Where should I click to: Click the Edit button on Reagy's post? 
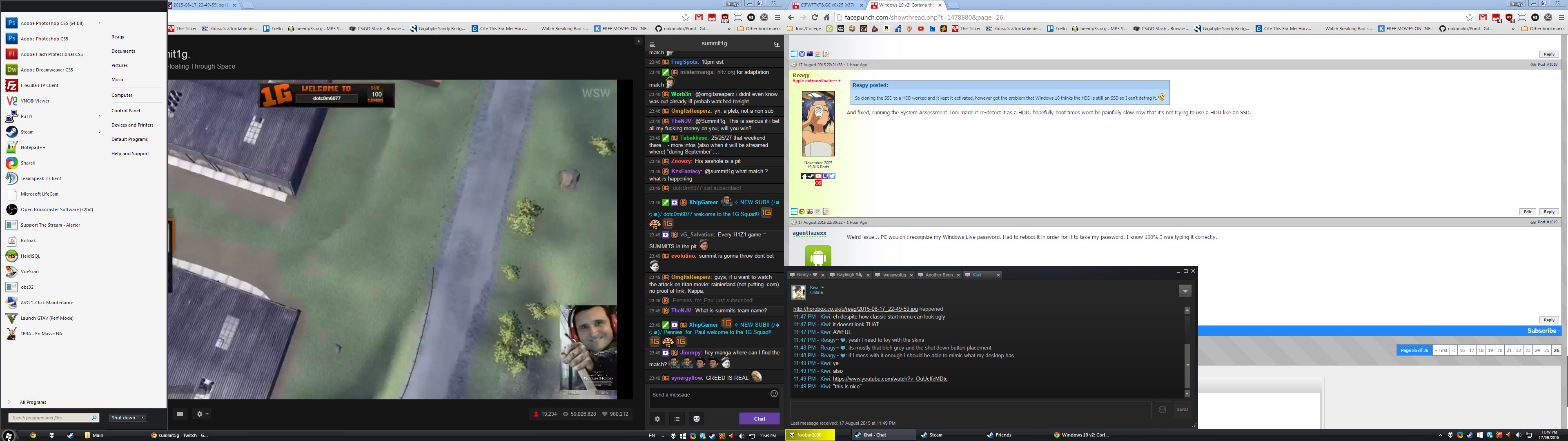tap(1527, 212)
